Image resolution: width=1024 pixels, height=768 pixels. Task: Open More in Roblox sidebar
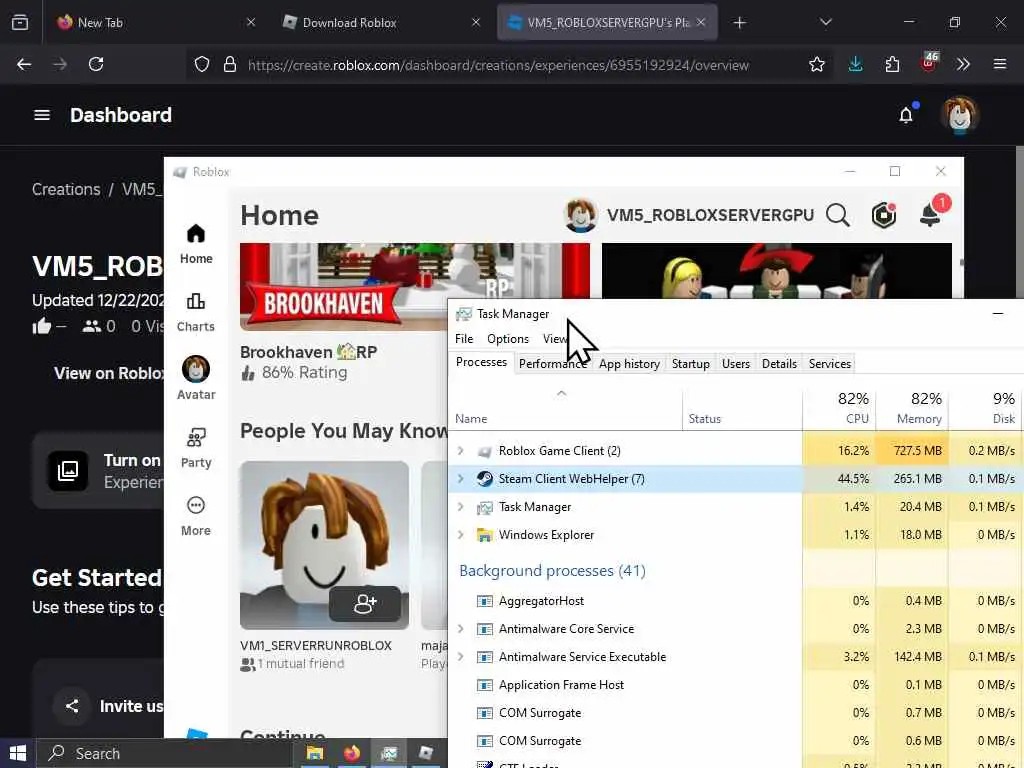(x=196, y=516)
